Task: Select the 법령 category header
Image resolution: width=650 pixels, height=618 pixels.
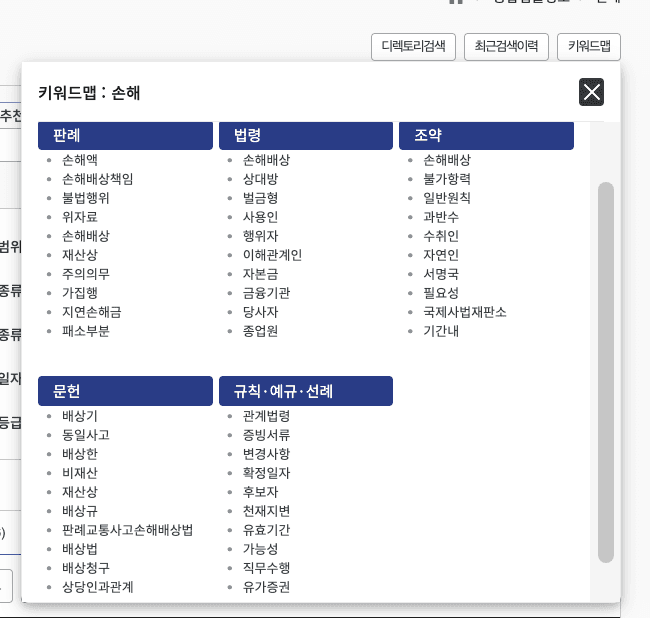Action: pos(306,136)
